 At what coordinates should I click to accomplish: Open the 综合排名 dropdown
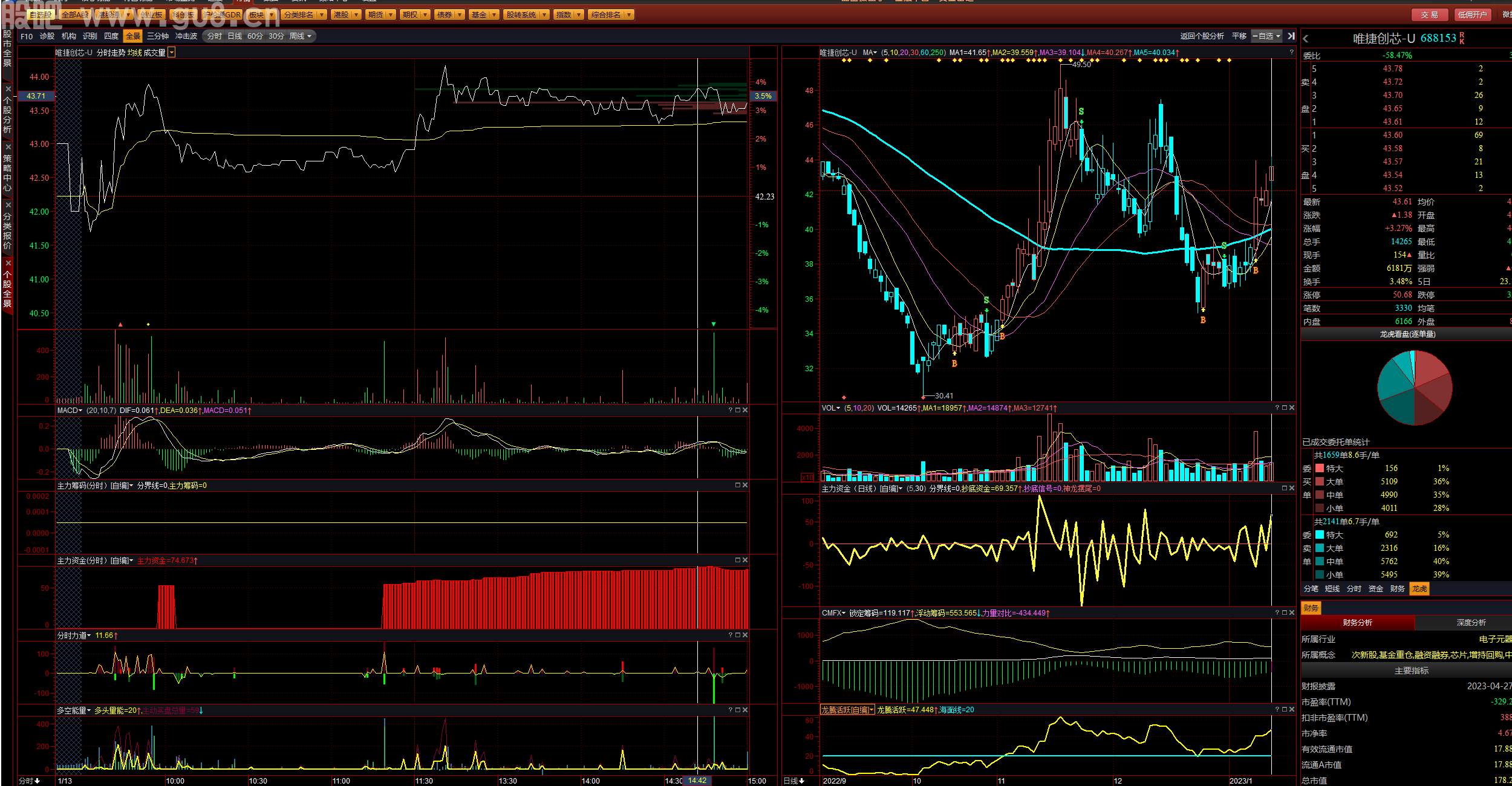(629, 15)
